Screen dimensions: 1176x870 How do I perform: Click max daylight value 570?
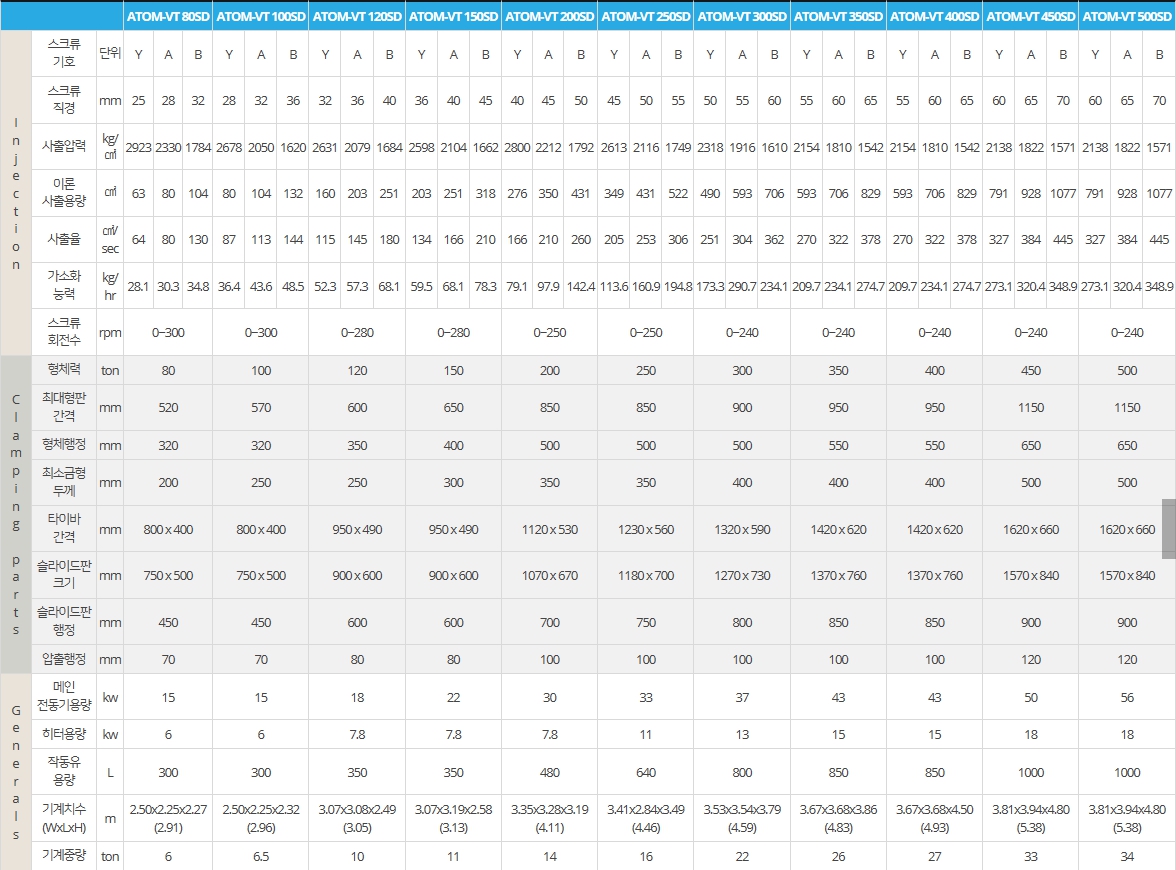(261, 407)
